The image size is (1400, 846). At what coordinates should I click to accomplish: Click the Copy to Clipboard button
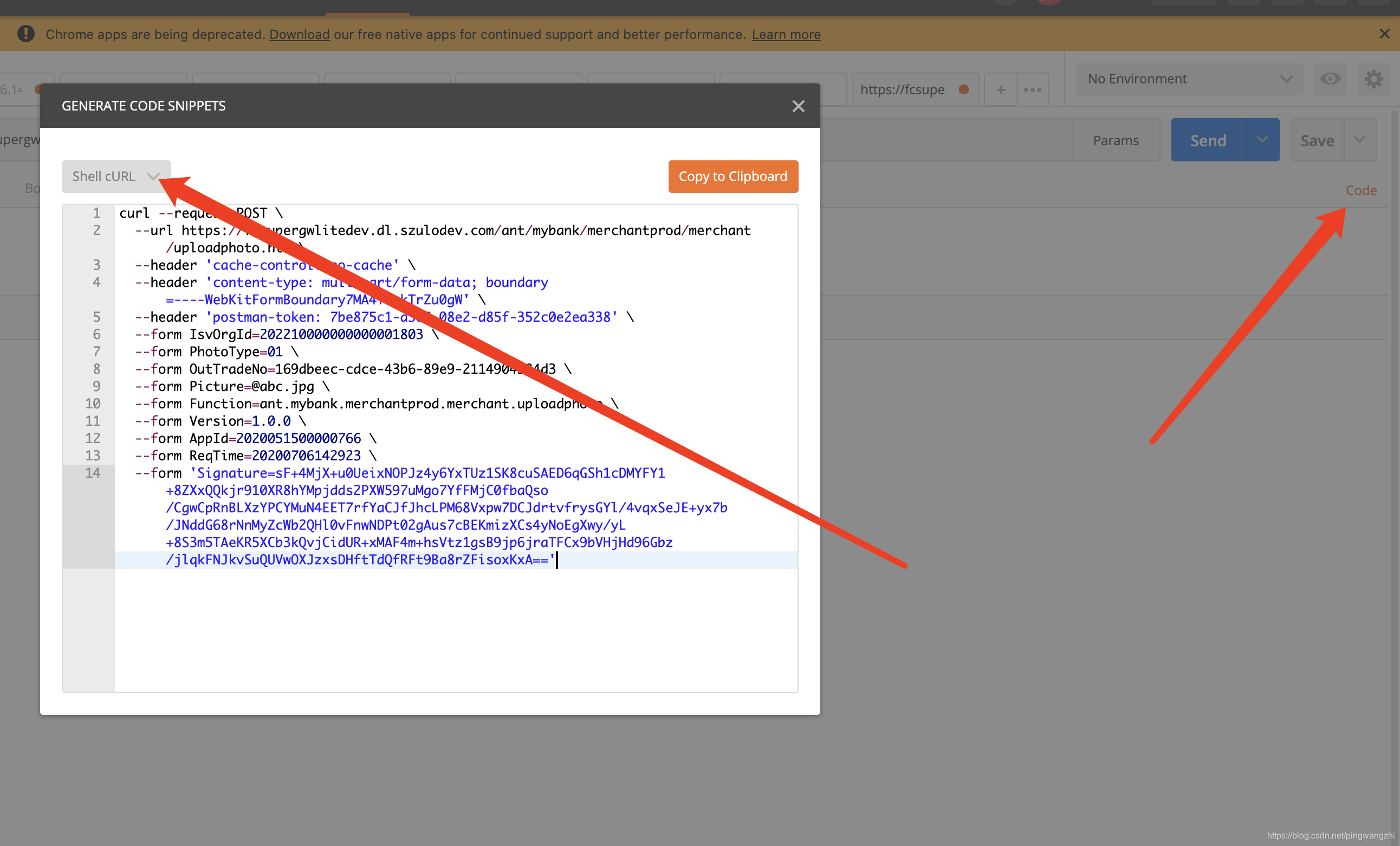pos(733,176)
